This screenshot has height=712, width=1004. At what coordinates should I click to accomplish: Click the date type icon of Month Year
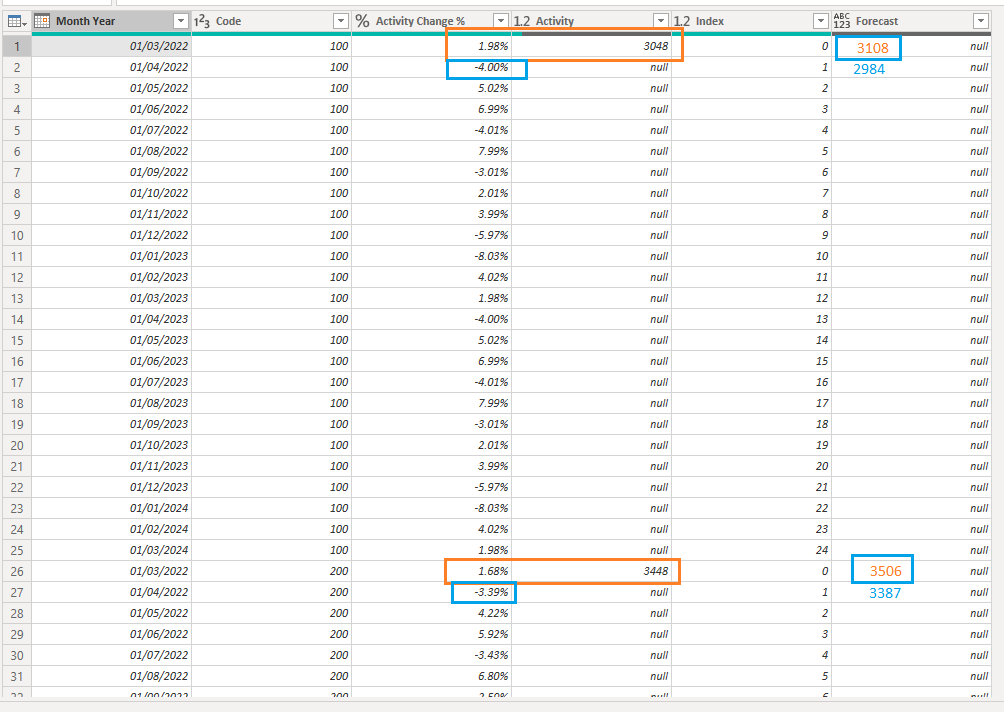tap(42, 21)
